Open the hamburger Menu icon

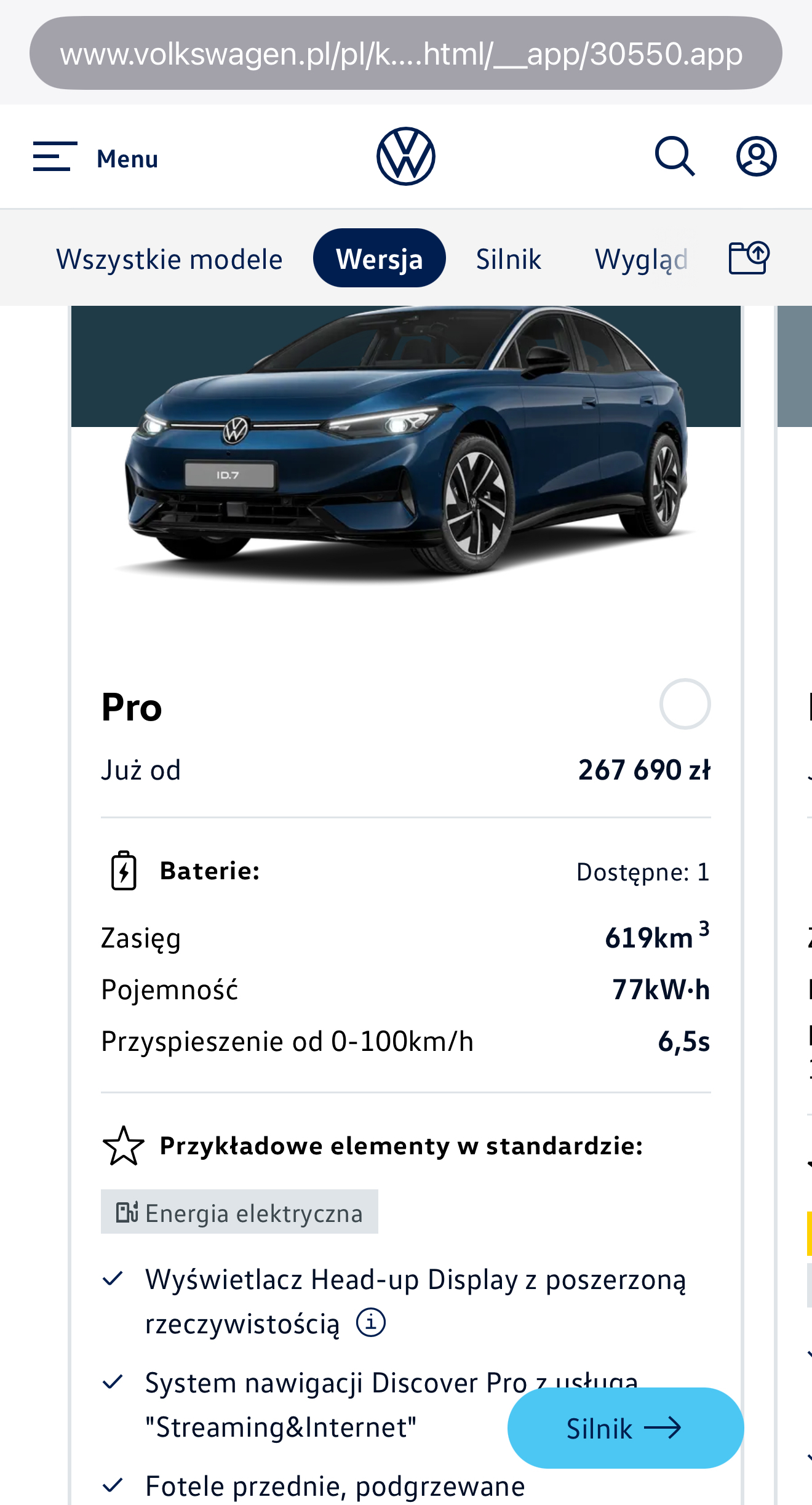tap(55, 156)
